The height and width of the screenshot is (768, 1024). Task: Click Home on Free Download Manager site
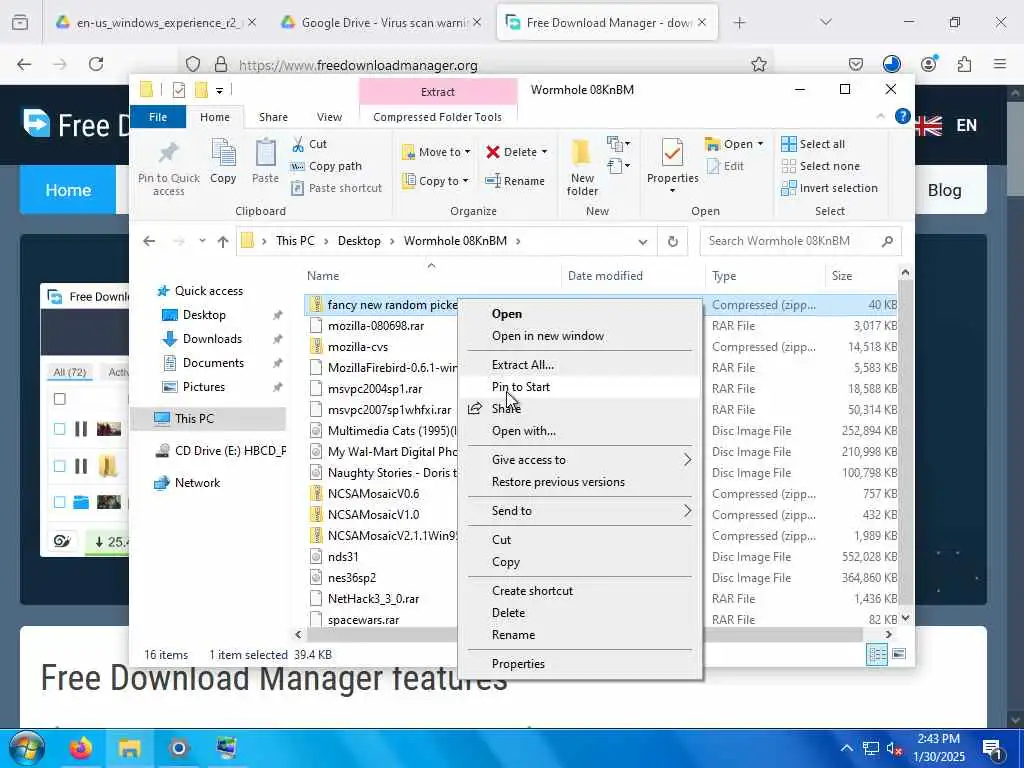click(x=68, y=190)
